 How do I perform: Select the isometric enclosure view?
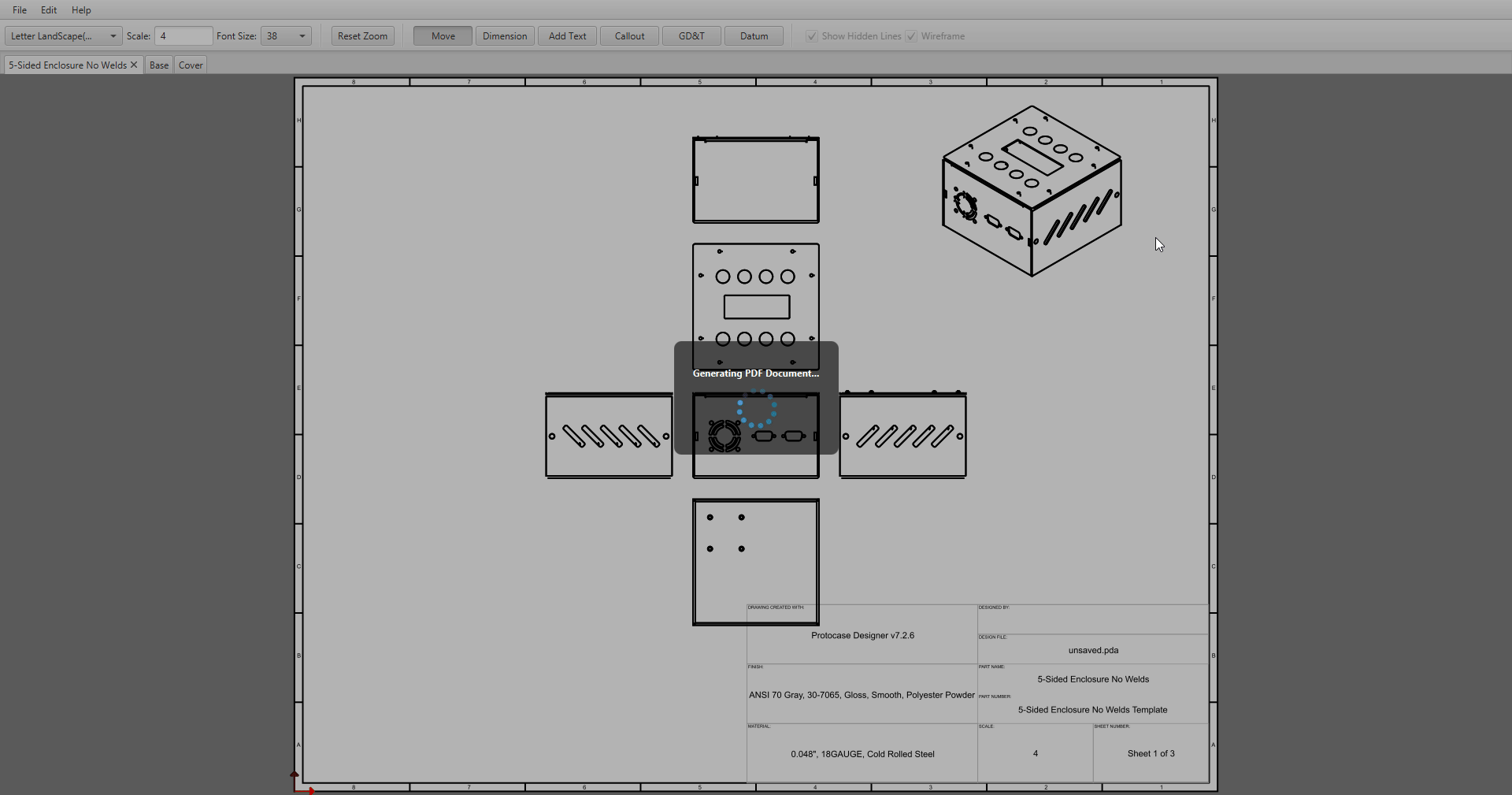[x=1032, y=191]
